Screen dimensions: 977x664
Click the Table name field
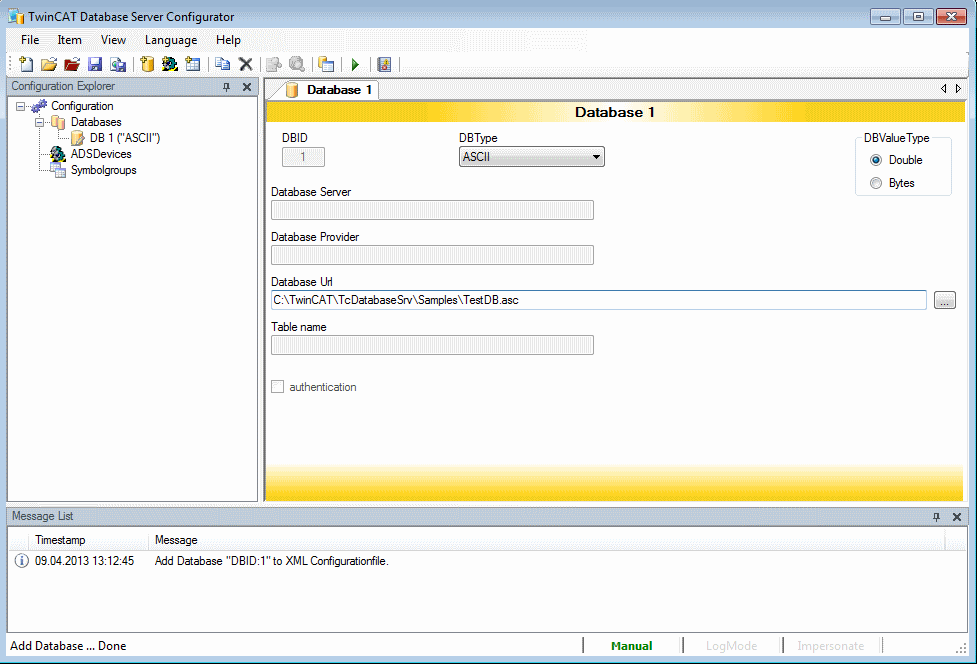tap(432, 345)
